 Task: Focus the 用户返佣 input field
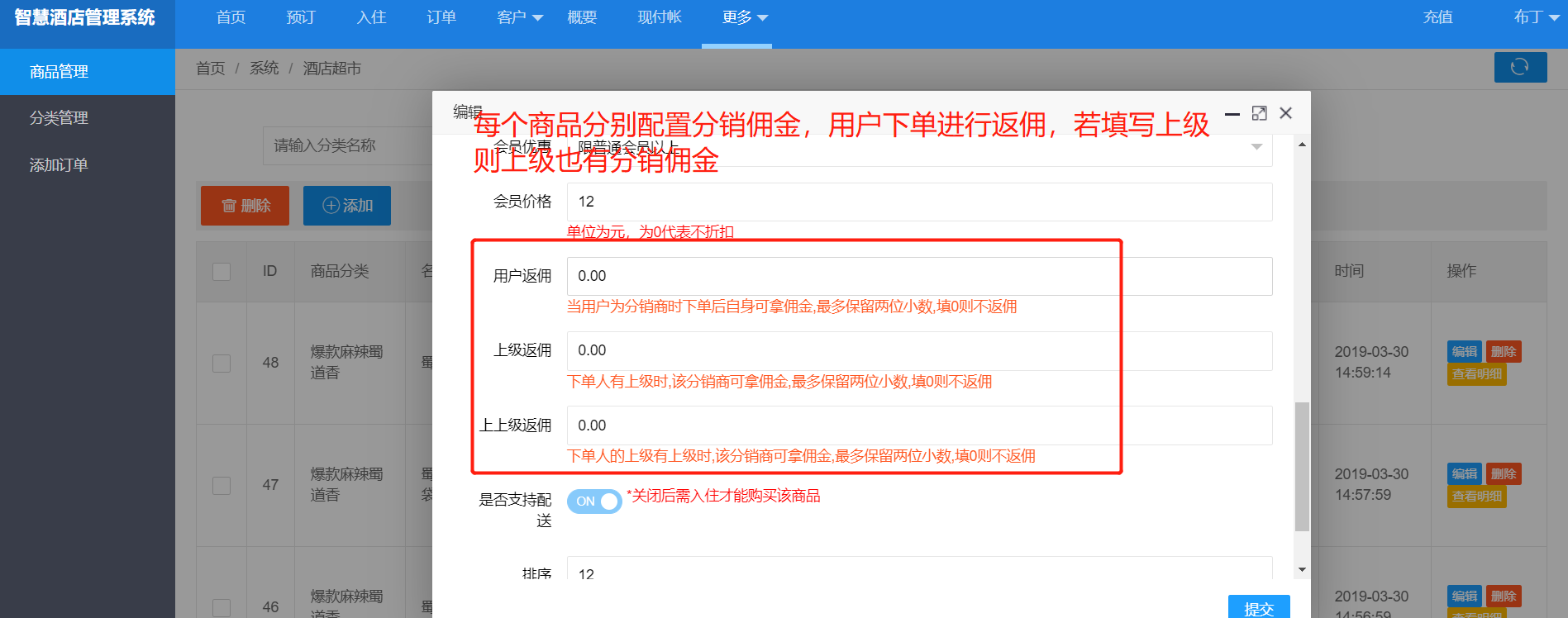point(919,276)
